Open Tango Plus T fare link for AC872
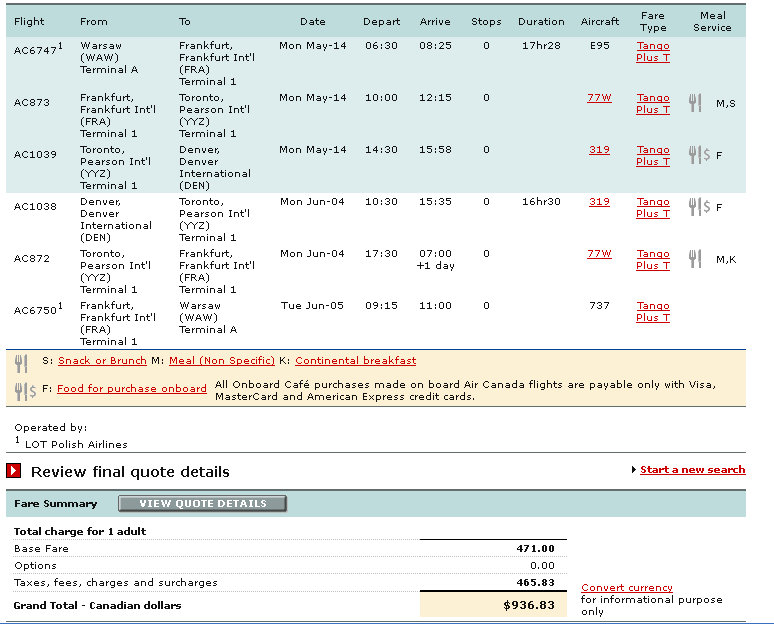The image size is (774, 624). 653,259
